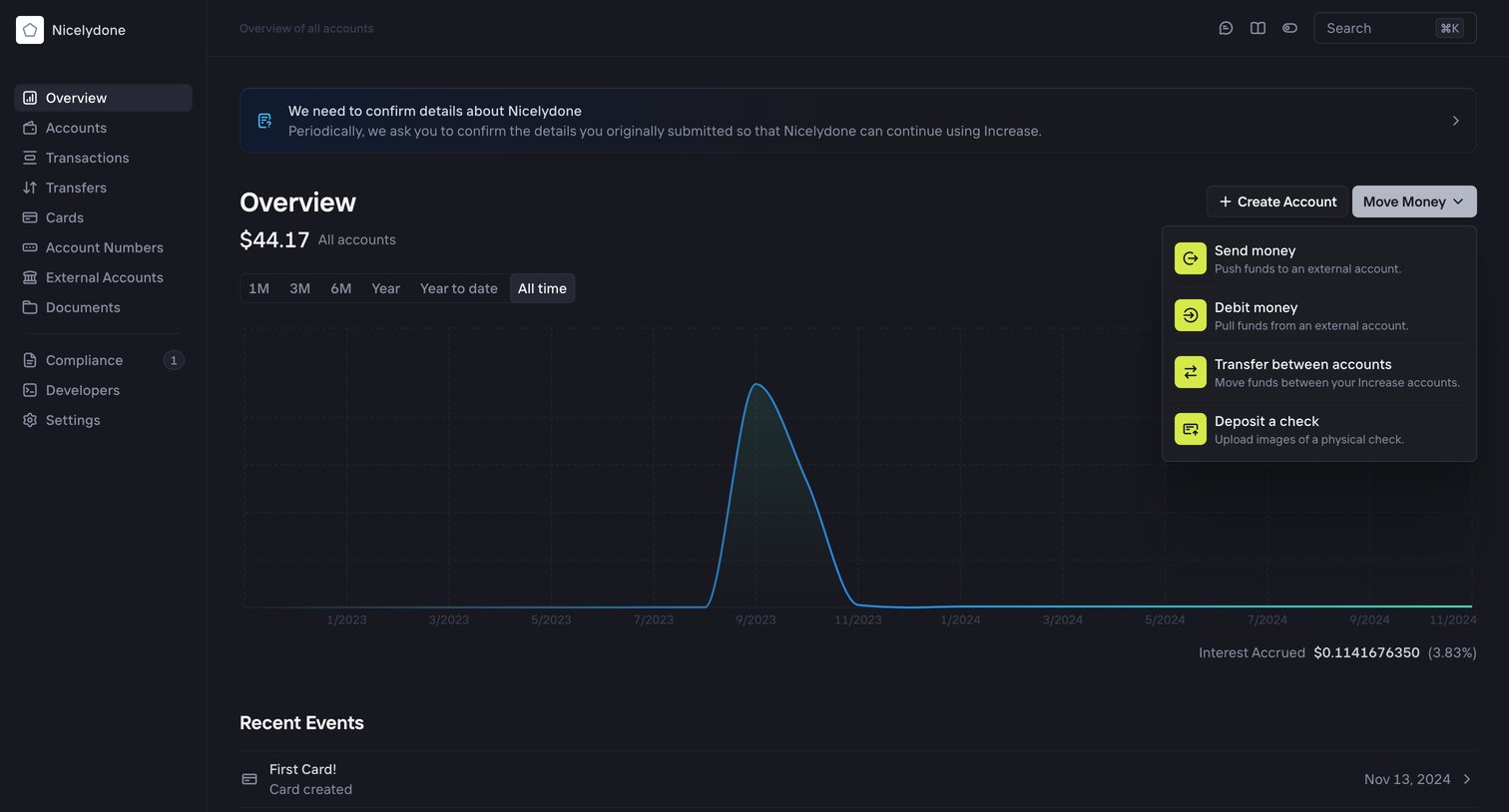Open the First Card! event chevron
The image size is (1509, 812).
point(1466,779)
